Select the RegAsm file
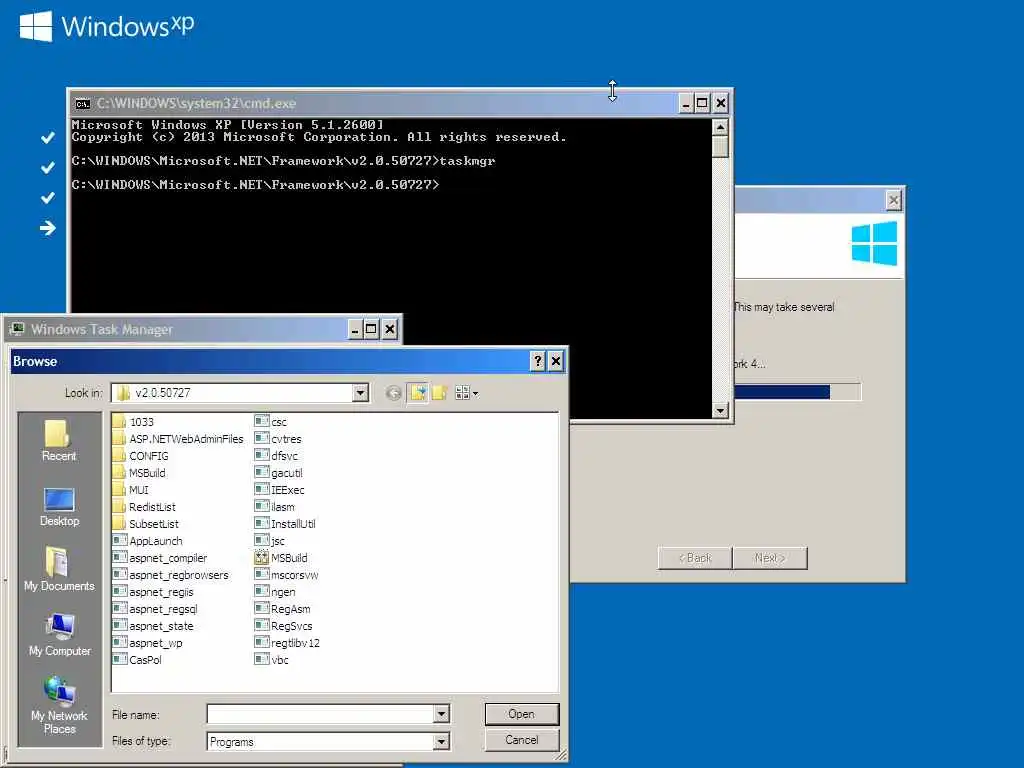This screenshot has height=768, width=1024. point(283,609)
